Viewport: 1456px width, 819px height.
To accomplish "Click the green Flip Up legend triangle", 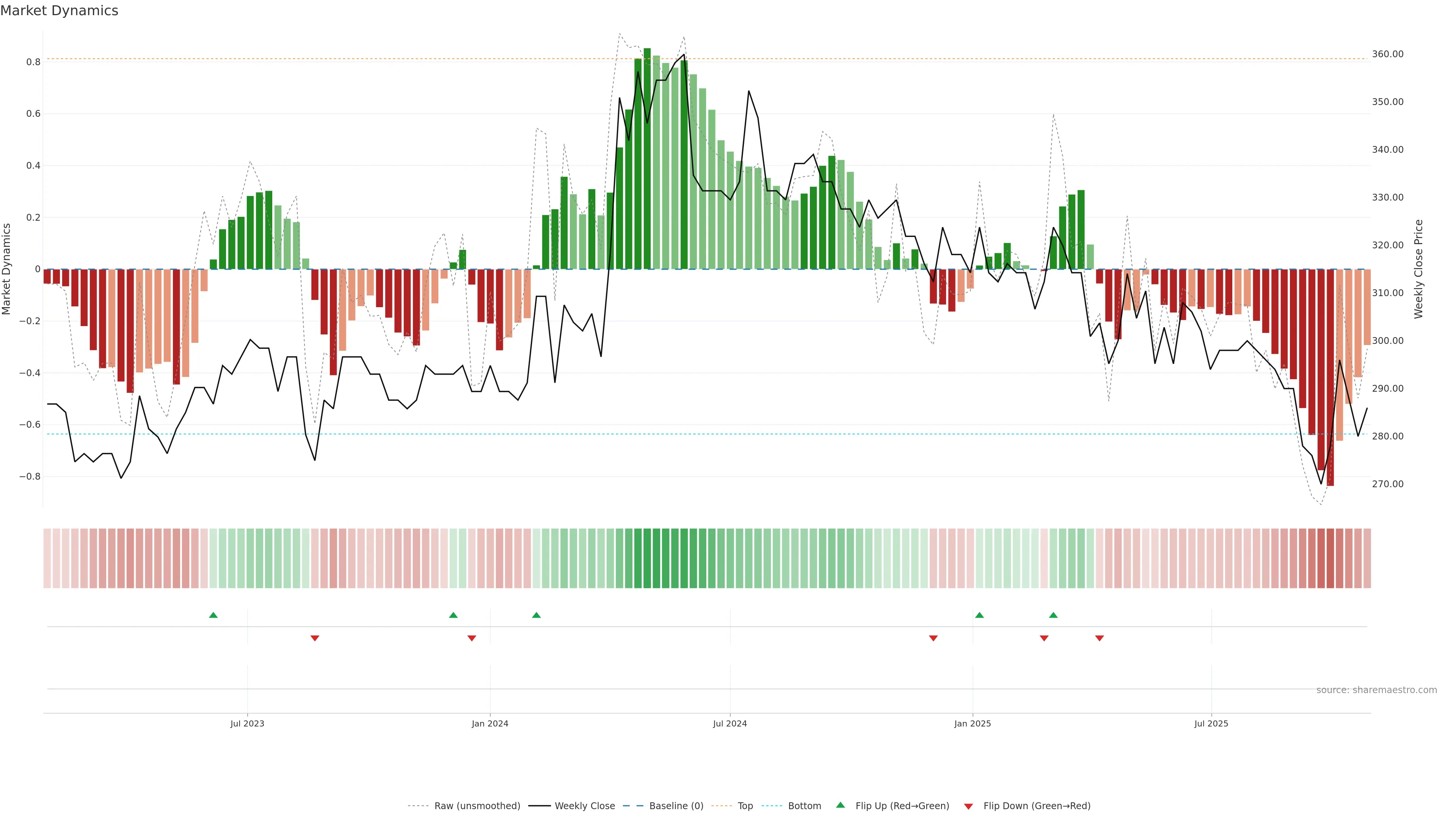I will coord(841,805).
